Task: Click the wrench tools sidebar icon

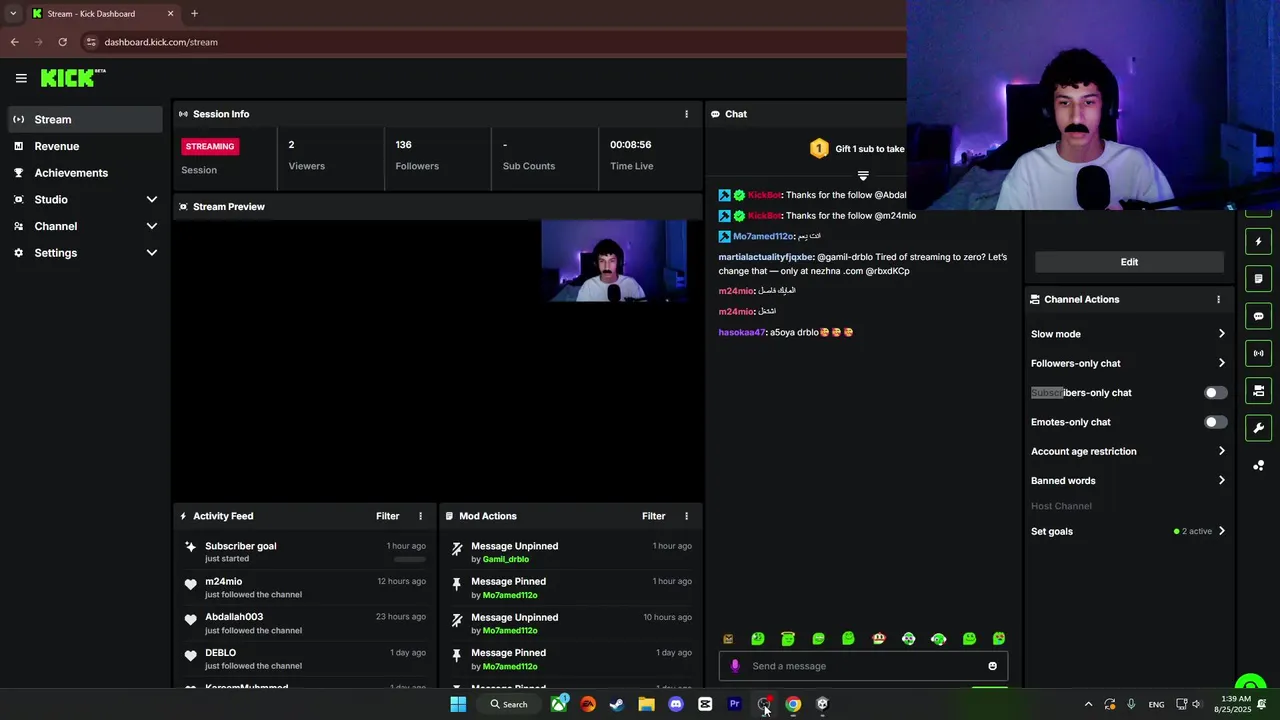Action: pos(1258,428)
